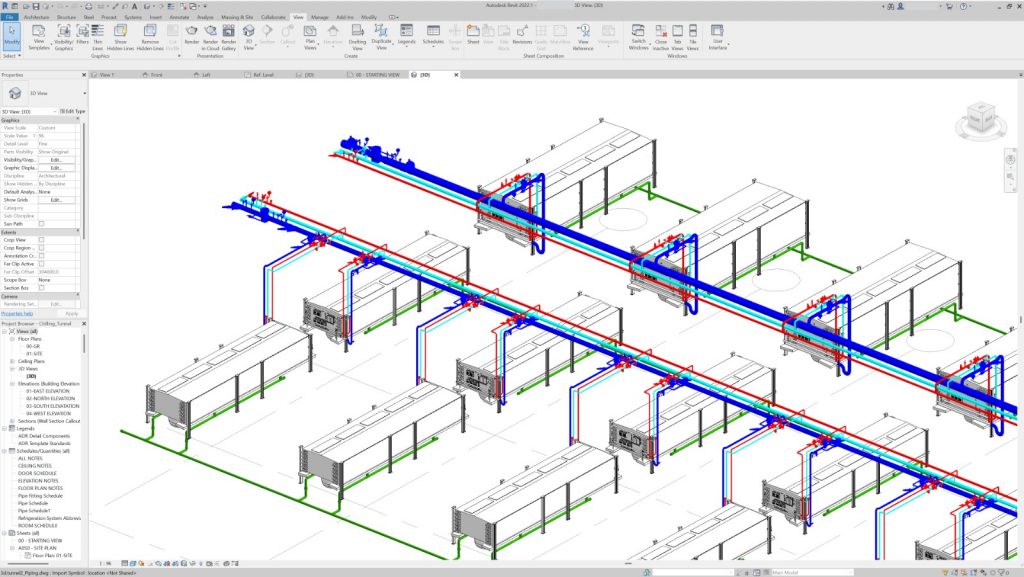Toggle the Annotation Crop checkbox
1024x577 pixels.
42,256
